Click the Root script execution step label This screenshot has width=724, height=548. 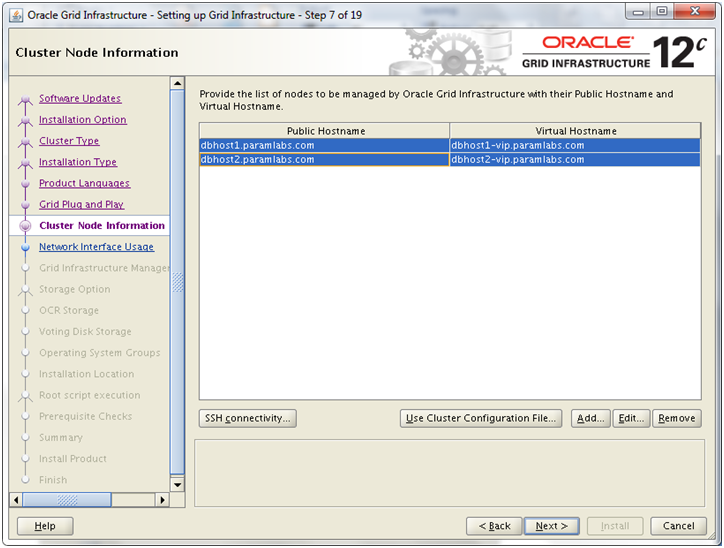(90, 396)
